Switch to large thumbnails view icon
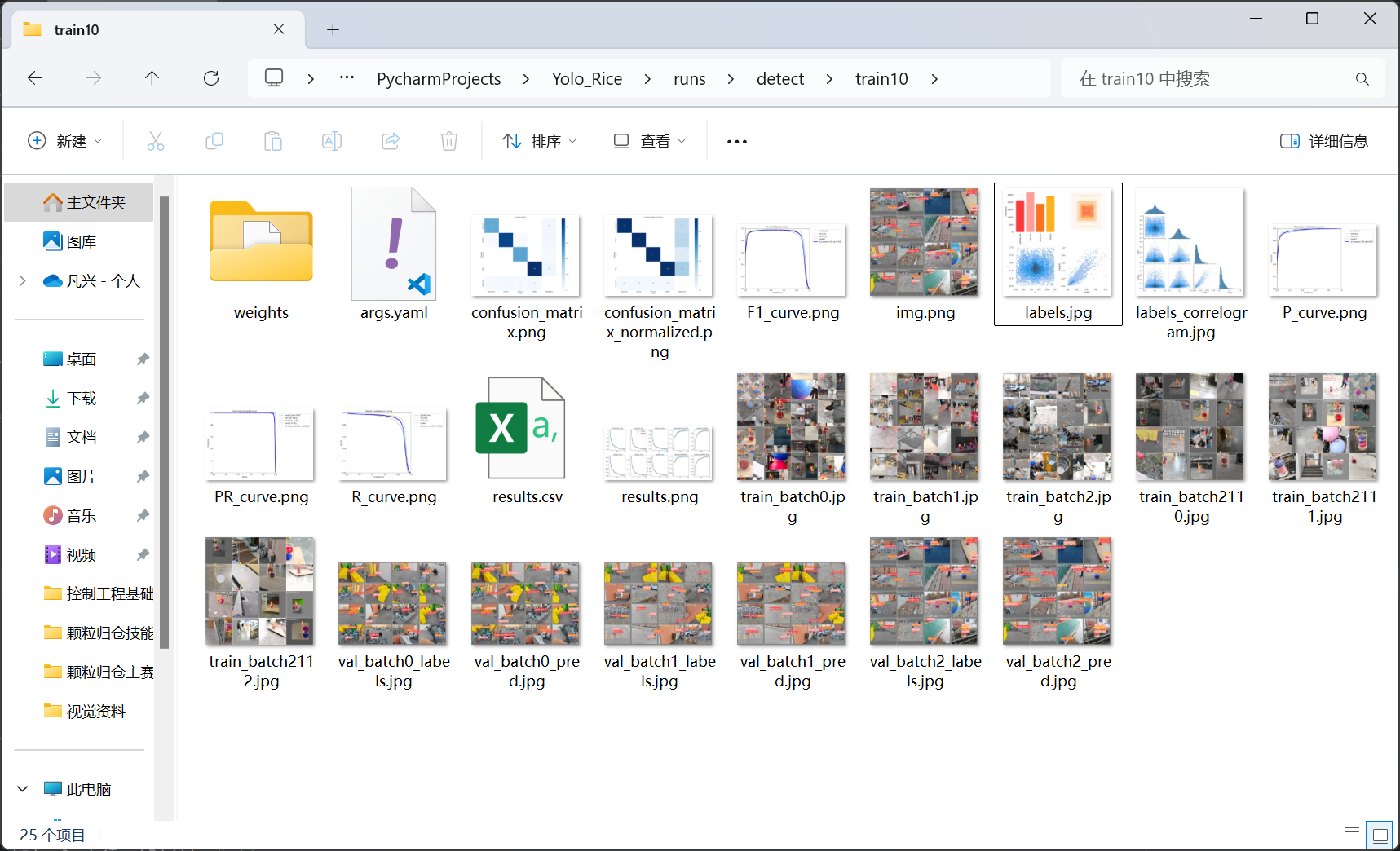Viewport: 1400px width, 851px height. click(1380, 834)
